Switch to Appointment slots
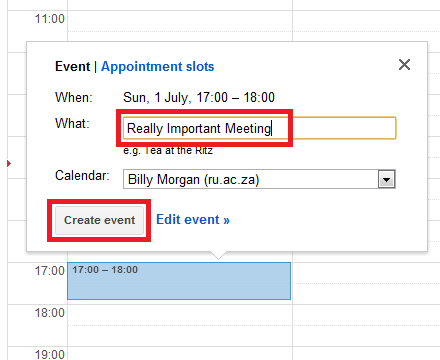 pos(157,66)
